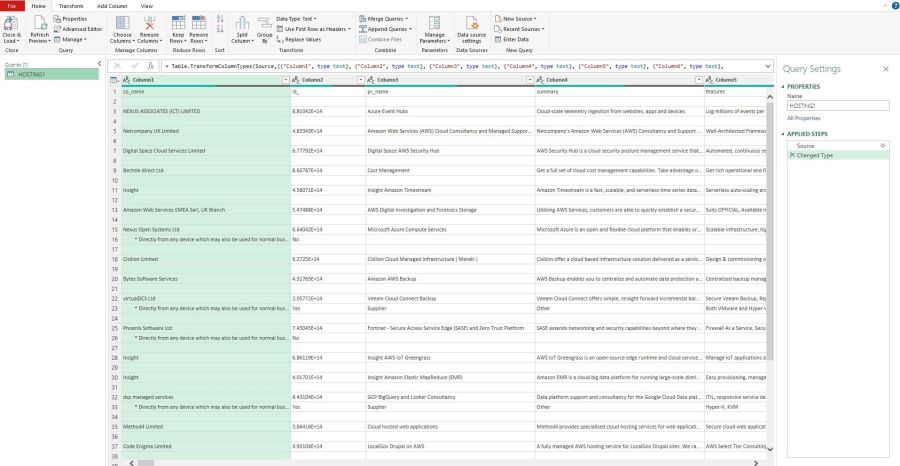This screenshot has width=900, height=466.
Task: Open the Column1 filter dropdown
Action: pos(286,80)
